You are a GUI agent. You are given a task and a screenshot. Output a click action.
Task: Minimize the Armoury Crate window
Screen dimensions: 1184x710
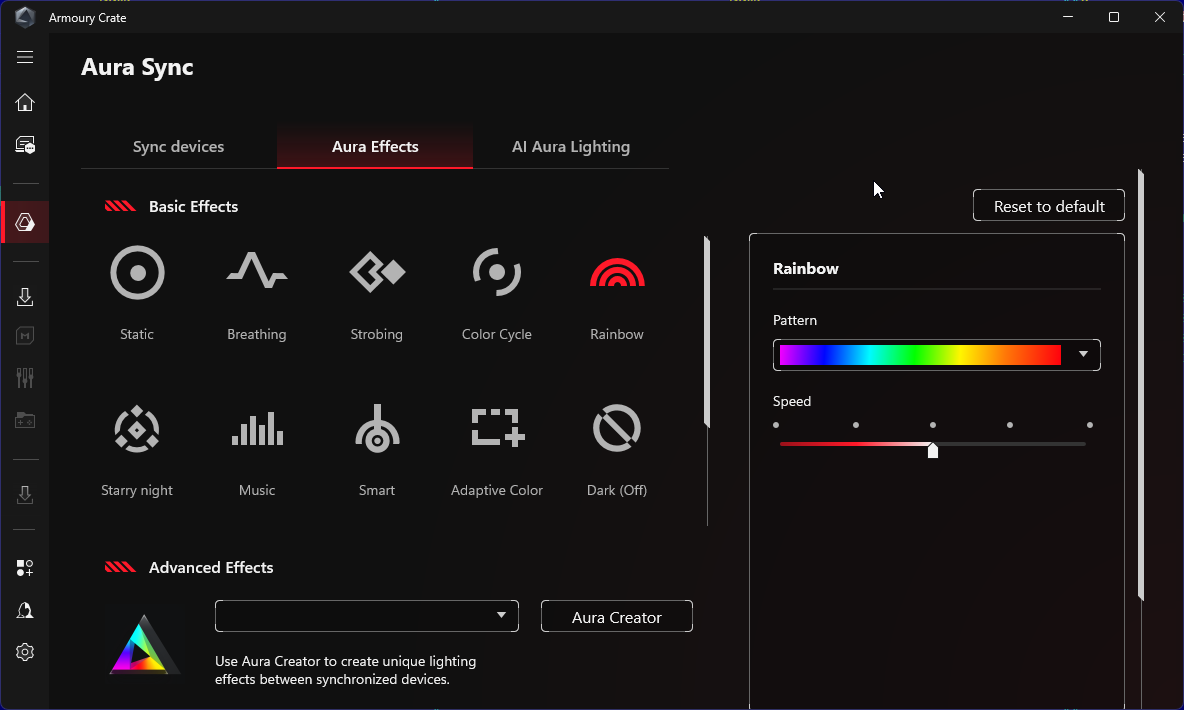coord(1068,17)
